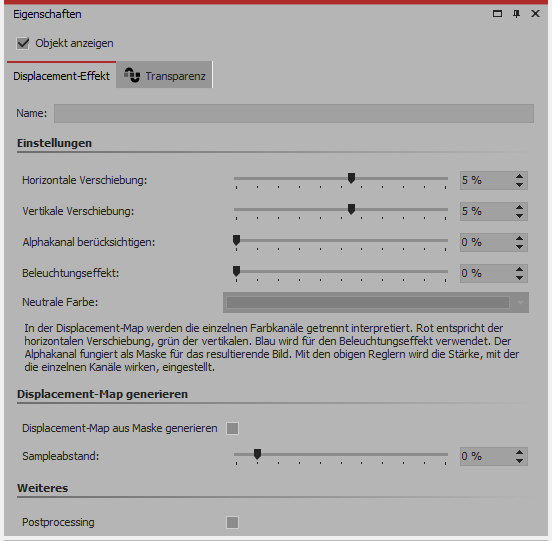Viewport: 552px width, 541px height.
Task: Decrease Sampleabstand with down arrow
Action: 519,461
